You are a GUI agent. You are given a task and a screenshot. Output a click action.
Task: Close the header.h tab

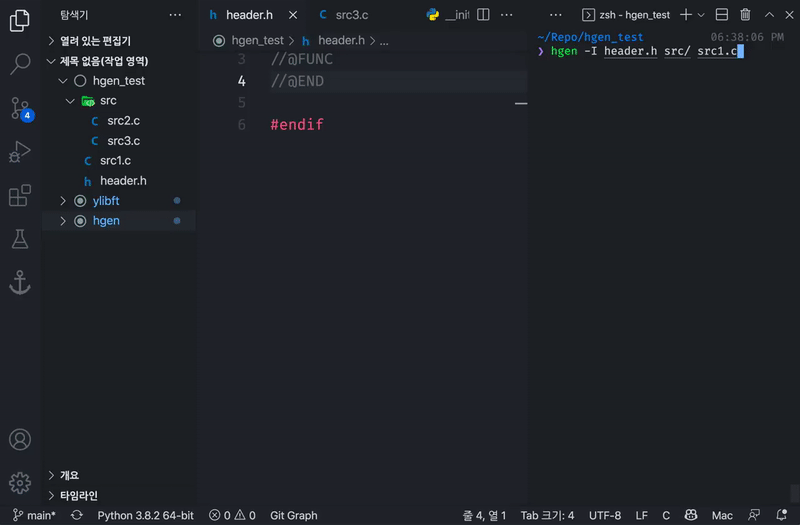click(x=293, y=15)
